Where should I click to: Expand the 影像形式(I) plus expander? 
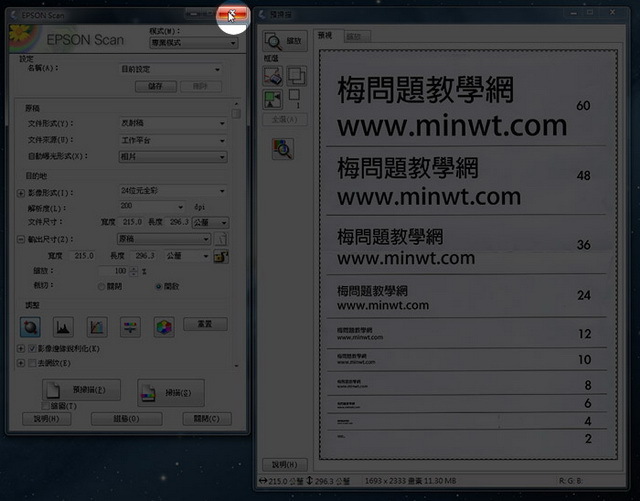21,193
